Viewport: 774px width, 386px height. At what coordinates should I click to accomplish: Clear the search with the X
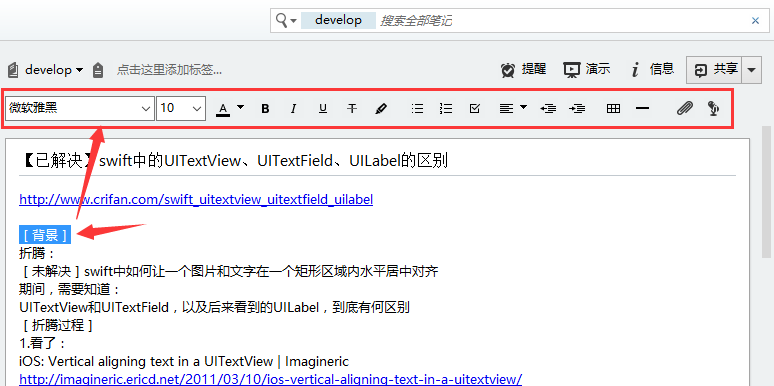pyautogui.click(x=755, y=21)
